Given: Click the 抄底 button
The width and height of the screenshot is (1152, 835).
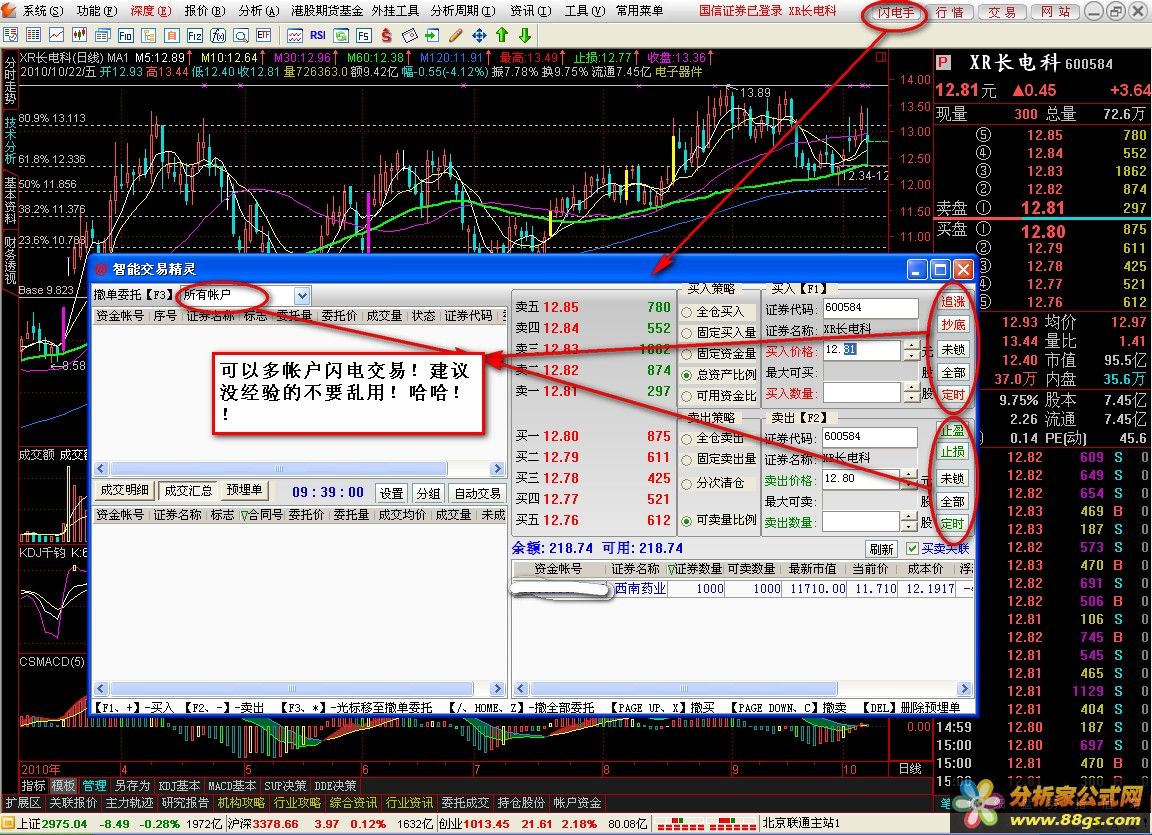Looking at the screenshot, I should click(953, 325).
